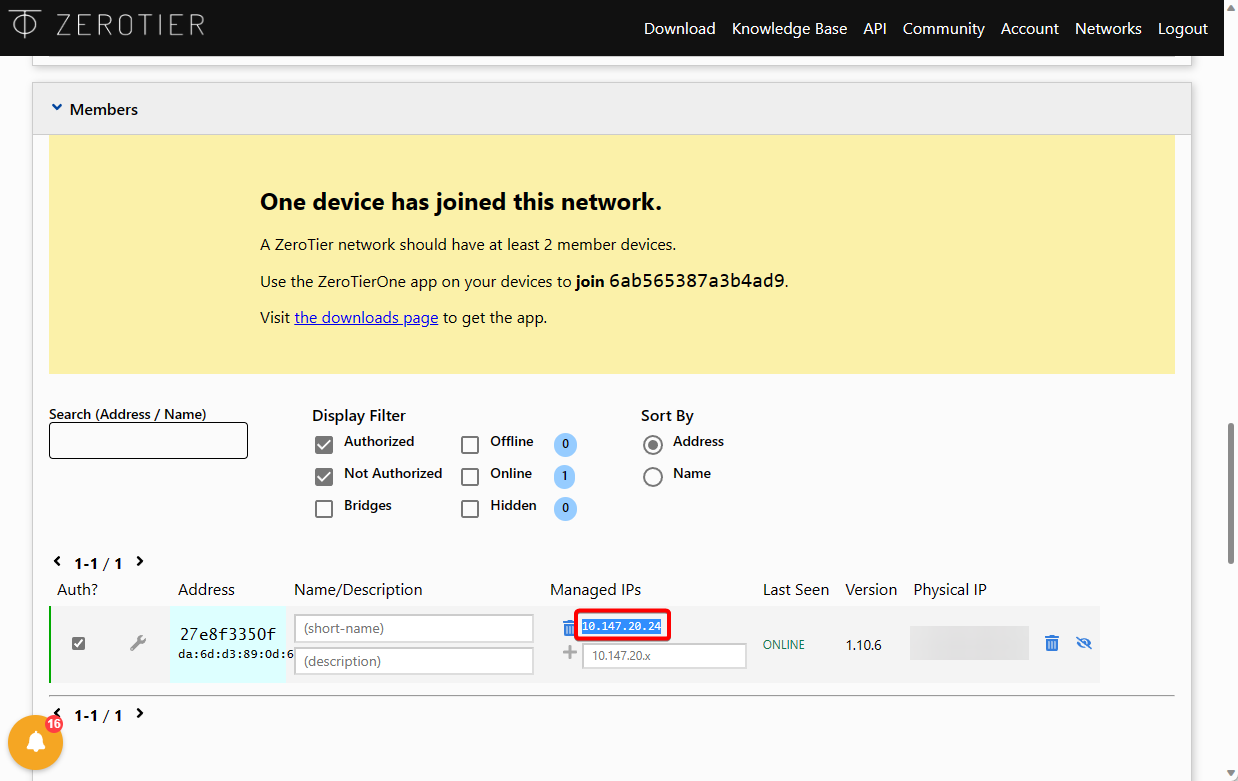Open Account in top navigation

[x=1030, y=28]
